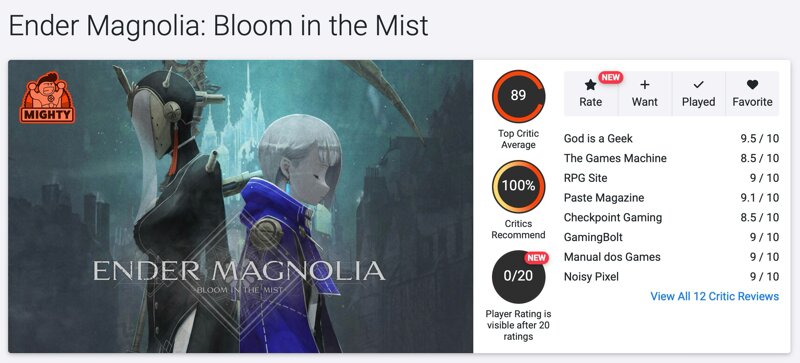Click the 0/20 player rating circle

coord(518,276)
